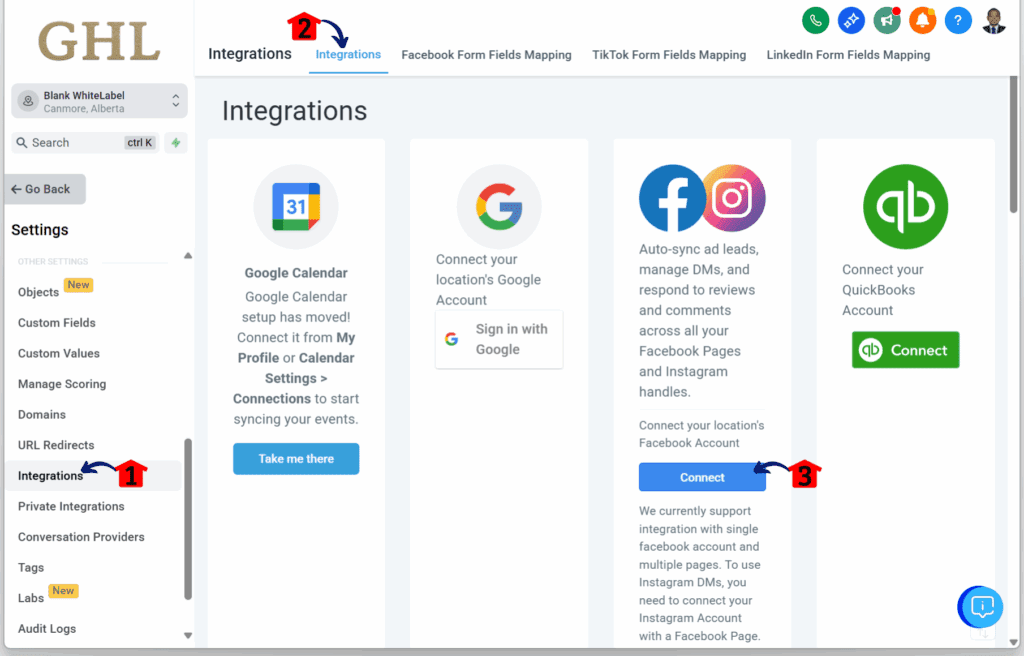Open Manage Scoring settings
The image size is (1024, 656).
pos(62,384)
